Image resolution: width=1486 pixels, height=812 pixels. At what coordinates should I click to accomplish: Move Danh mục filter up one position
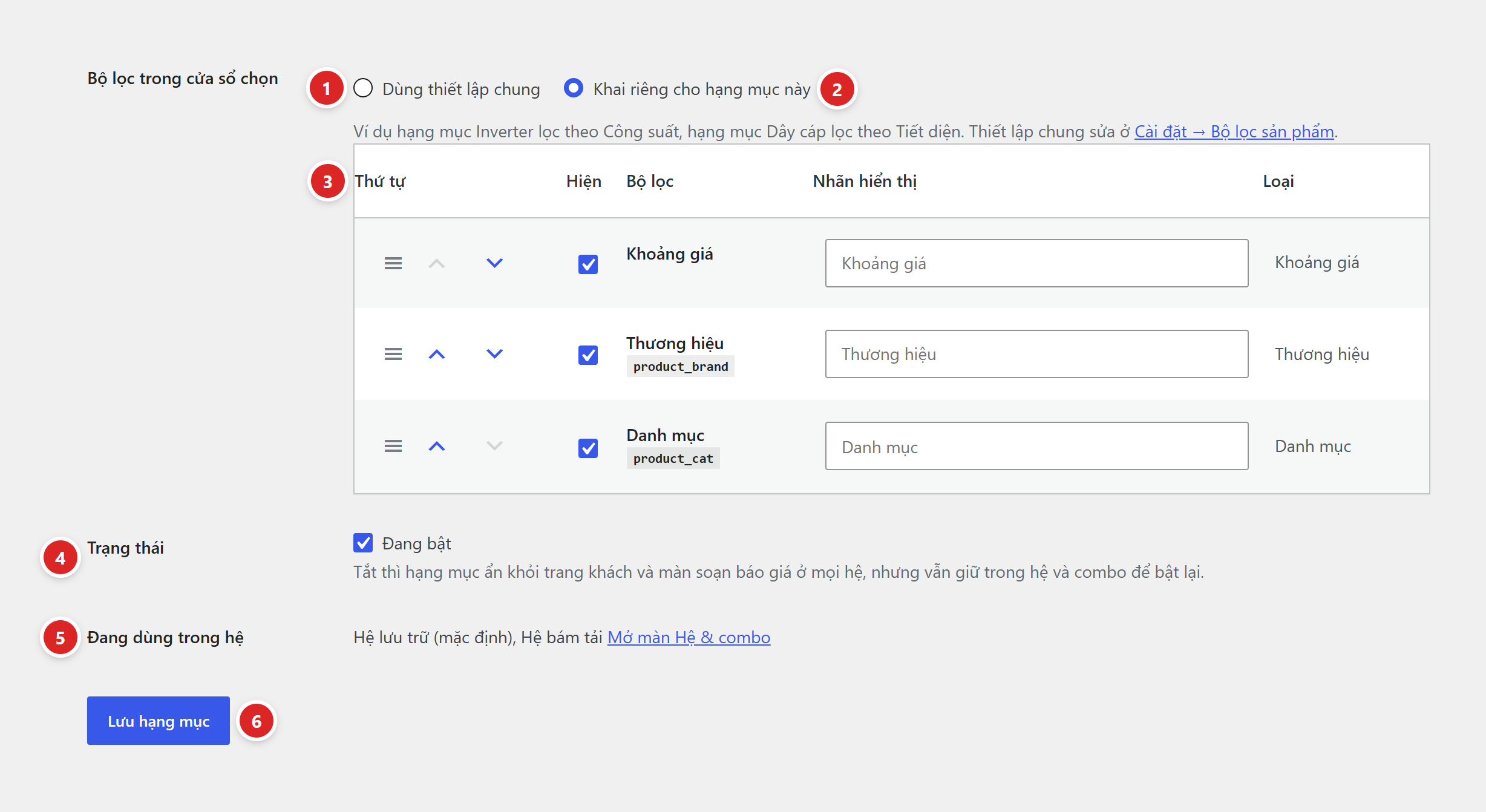(x=437, y=446)
